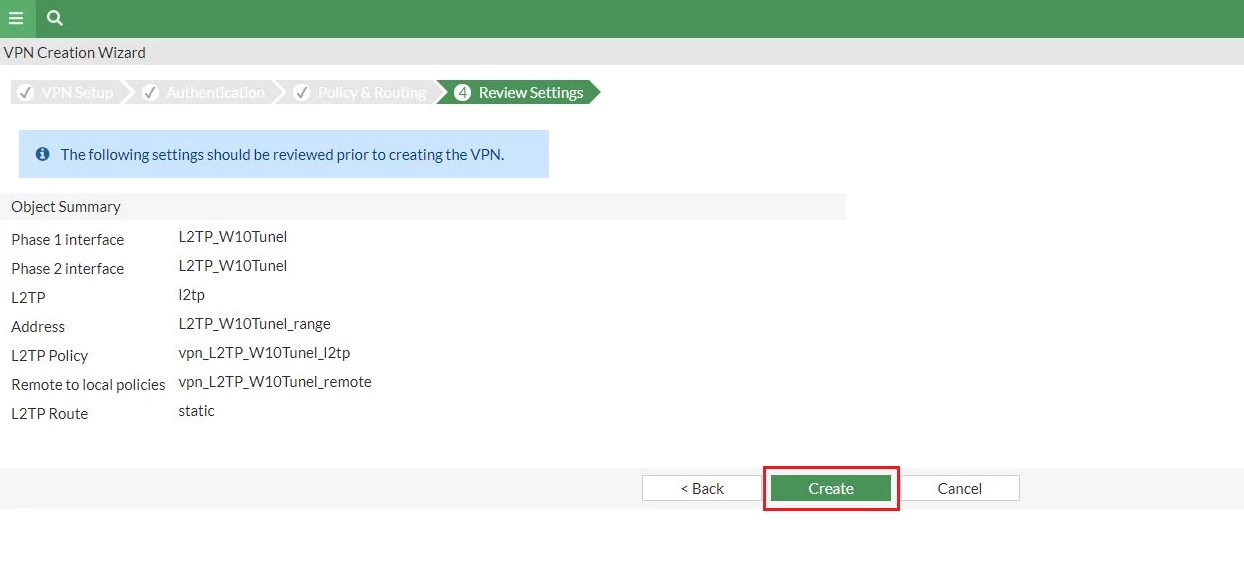Cancel the VPN creation wizard
The height and width of the screenshot is (584, 1244).
pos(960,488)
